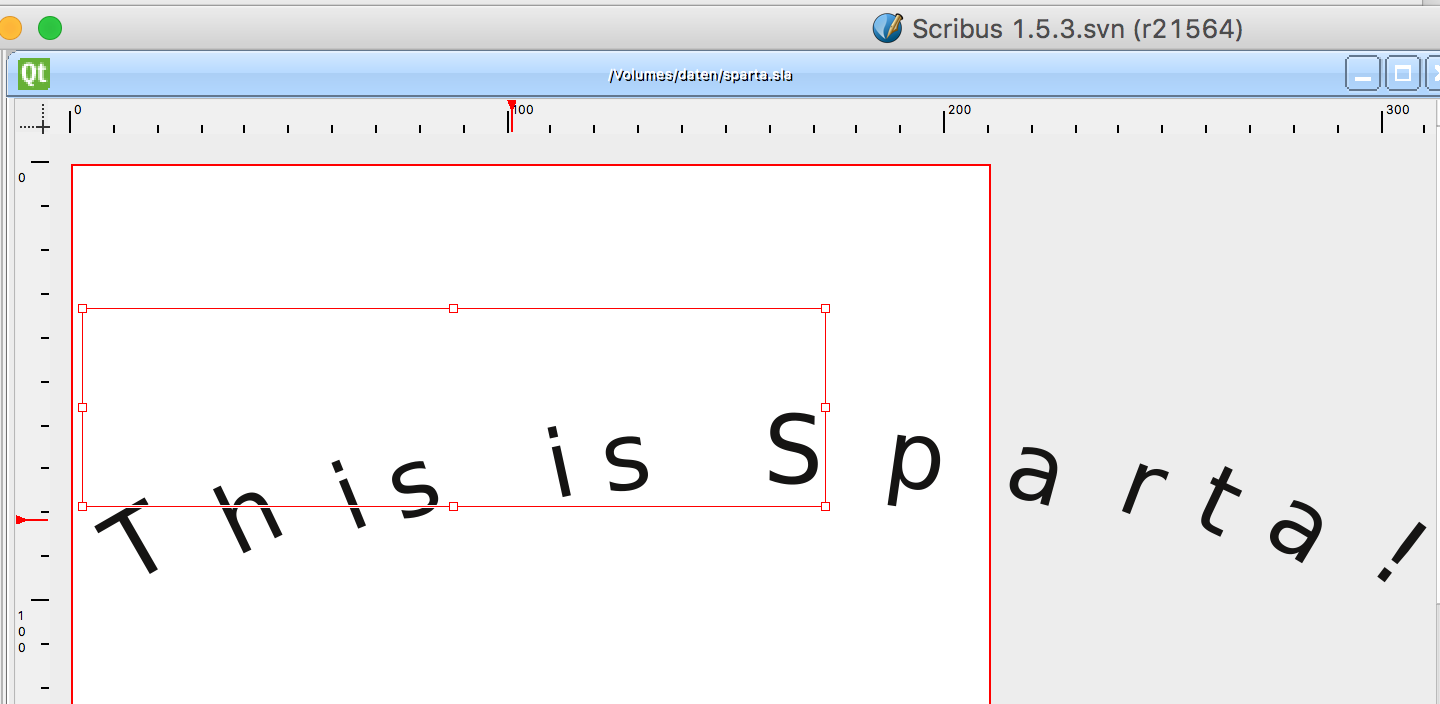Click the Scribus app icon in title bar
1440x704 pixels.
coord(888,28)
